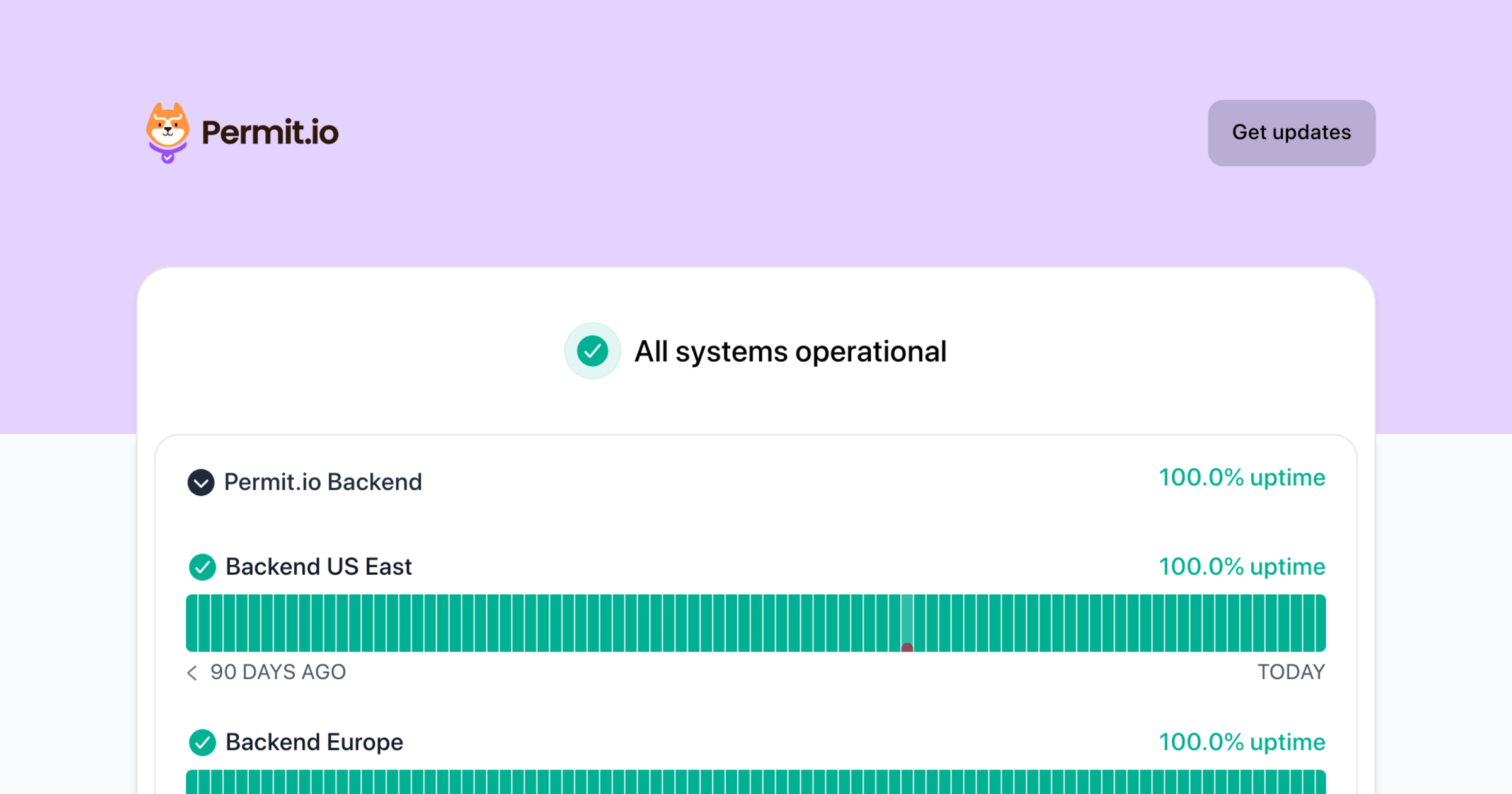The height and width of the screenshot is (794, 1512).
Task: Go back with the 90 days ago arrow
Action: coord(192,673)
